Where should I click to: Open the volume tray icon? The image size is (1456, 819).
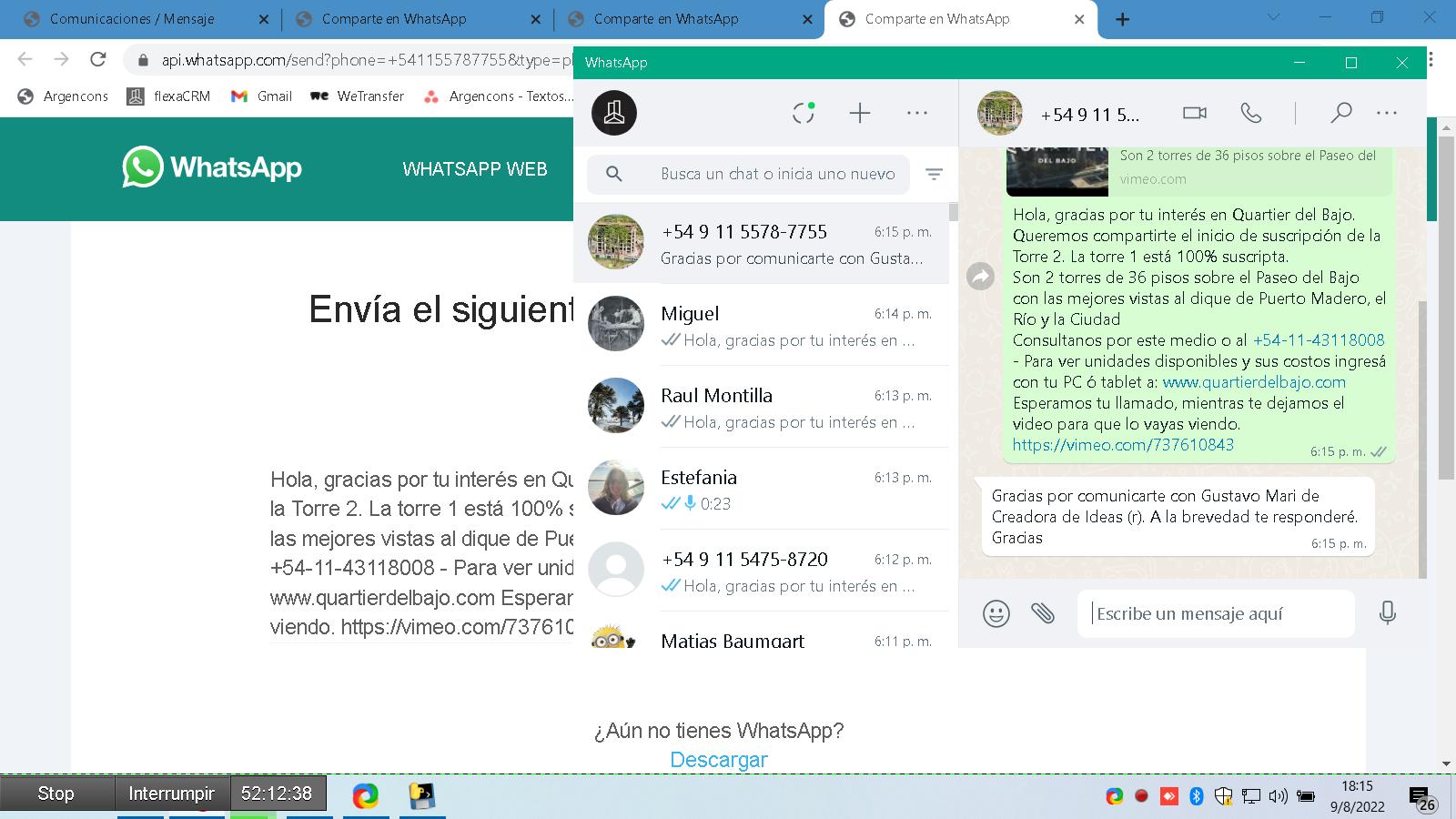1278,796
